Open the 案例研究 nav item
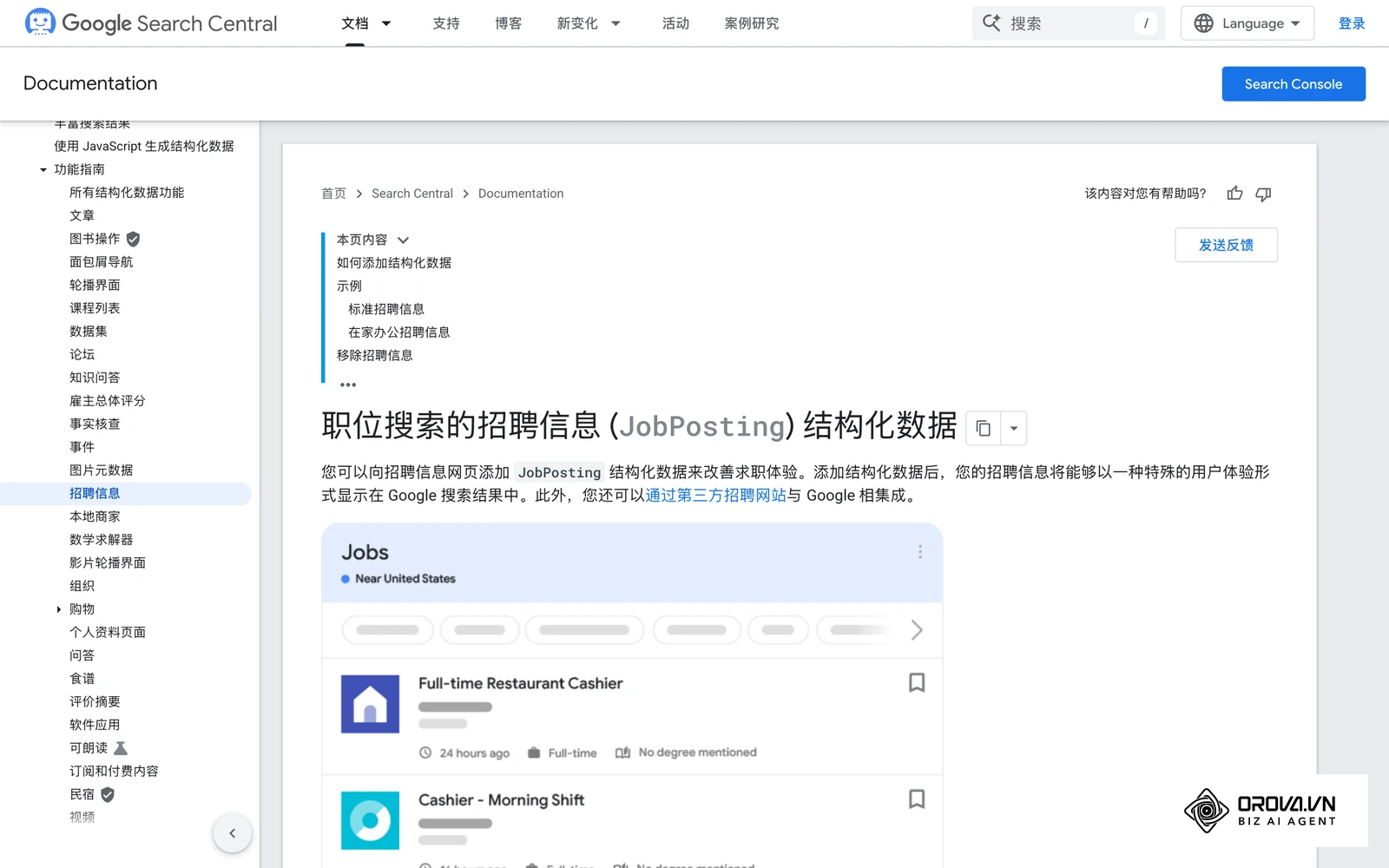 coord(752,23)
